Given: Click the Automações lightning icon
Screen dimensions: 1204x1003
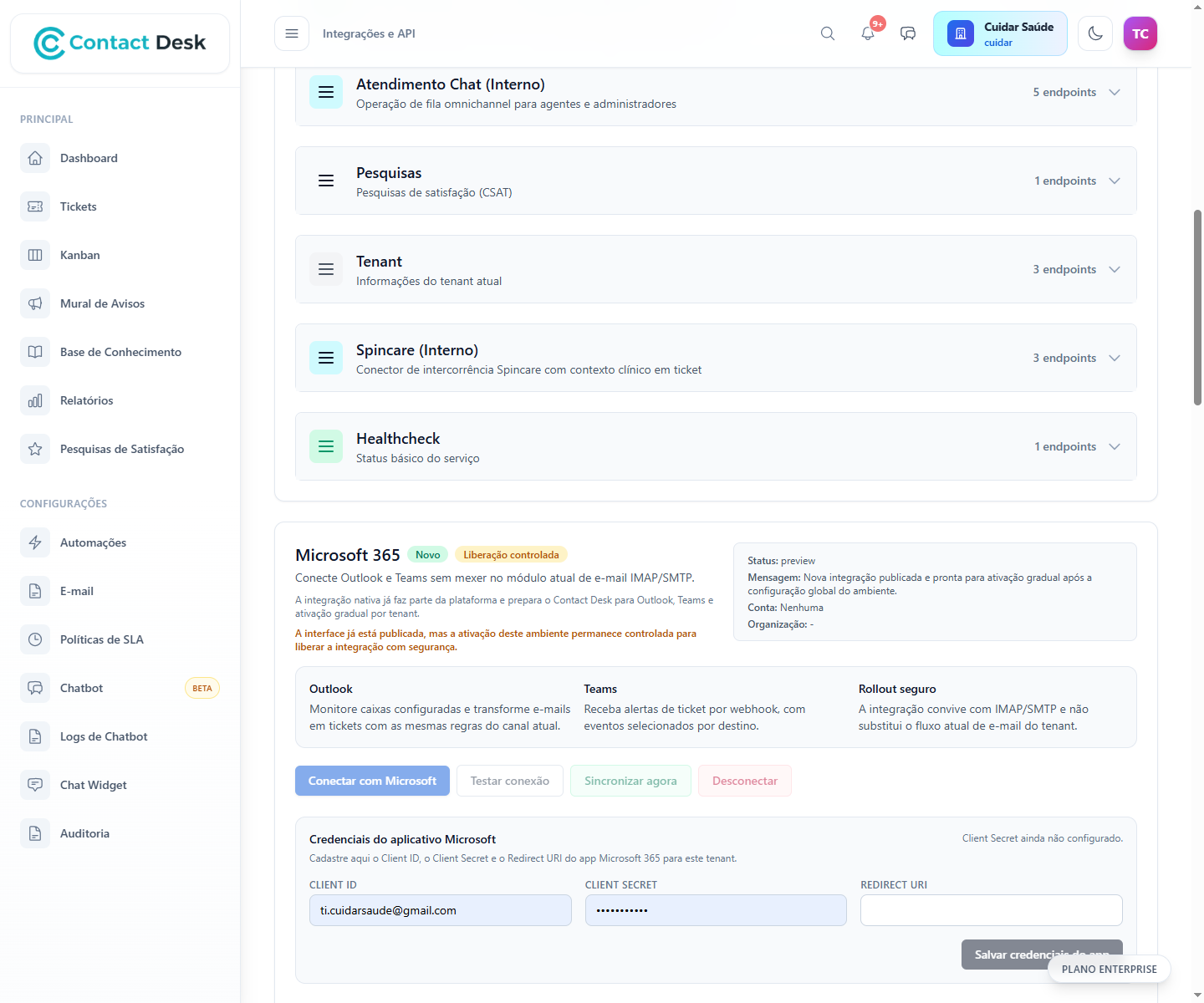Looking at the screenshot, I should pos(35,542).
